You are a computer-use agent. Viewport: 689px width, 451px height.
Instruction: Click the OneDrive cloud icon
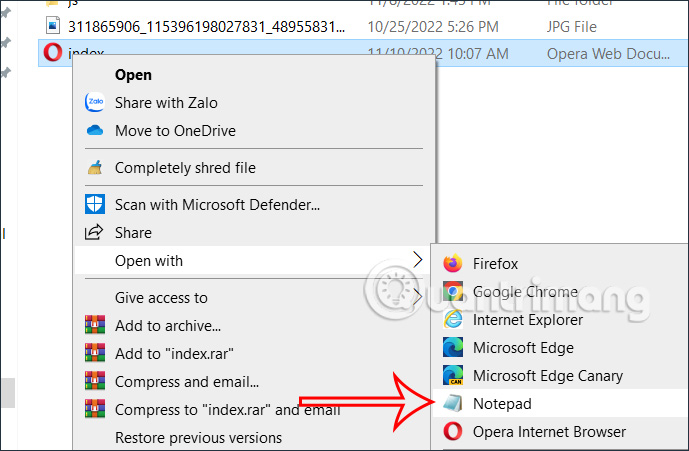[x=96, y=130]
